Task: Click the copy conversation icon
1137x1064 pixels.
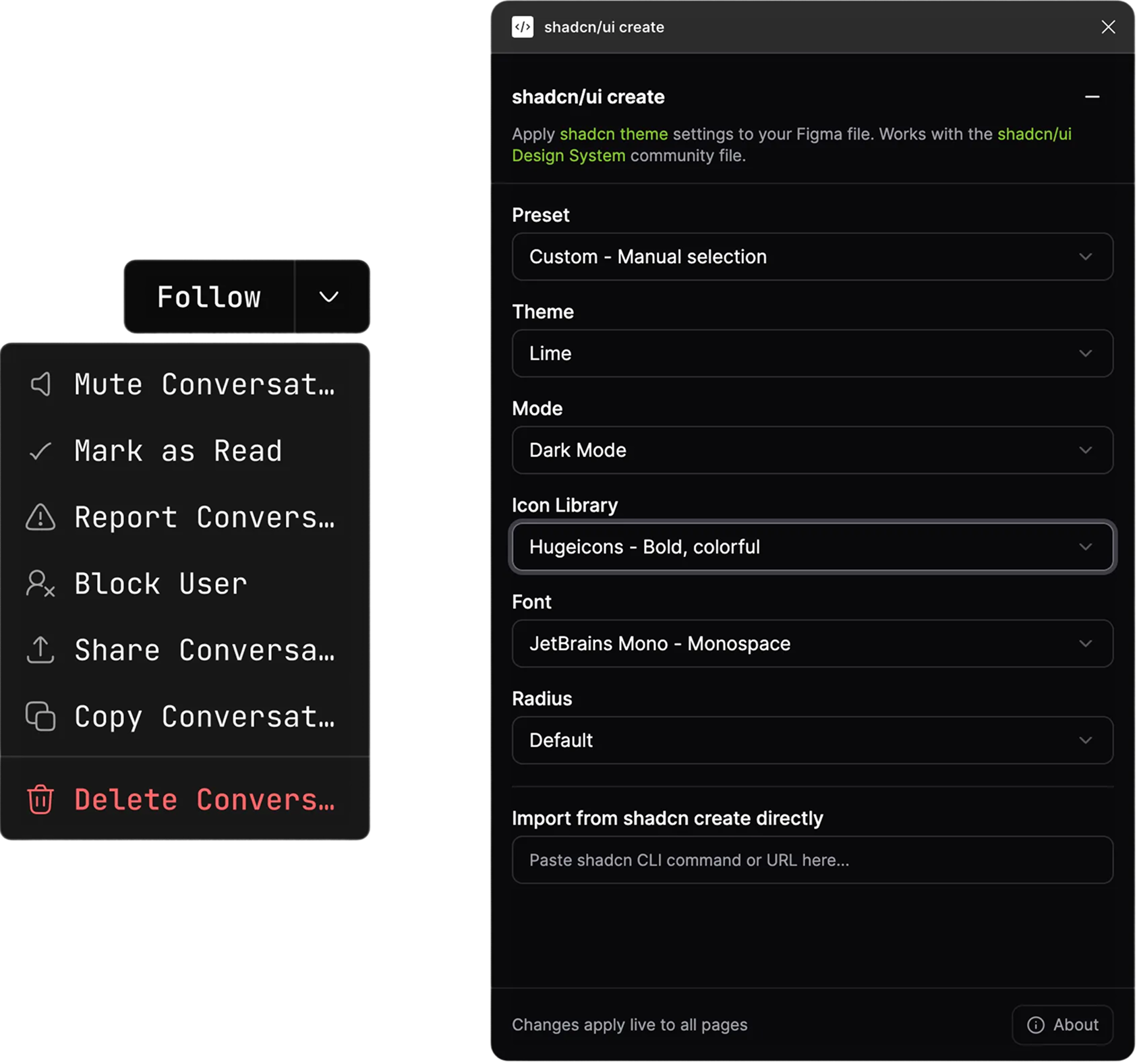Action: [x=40, y=717]
